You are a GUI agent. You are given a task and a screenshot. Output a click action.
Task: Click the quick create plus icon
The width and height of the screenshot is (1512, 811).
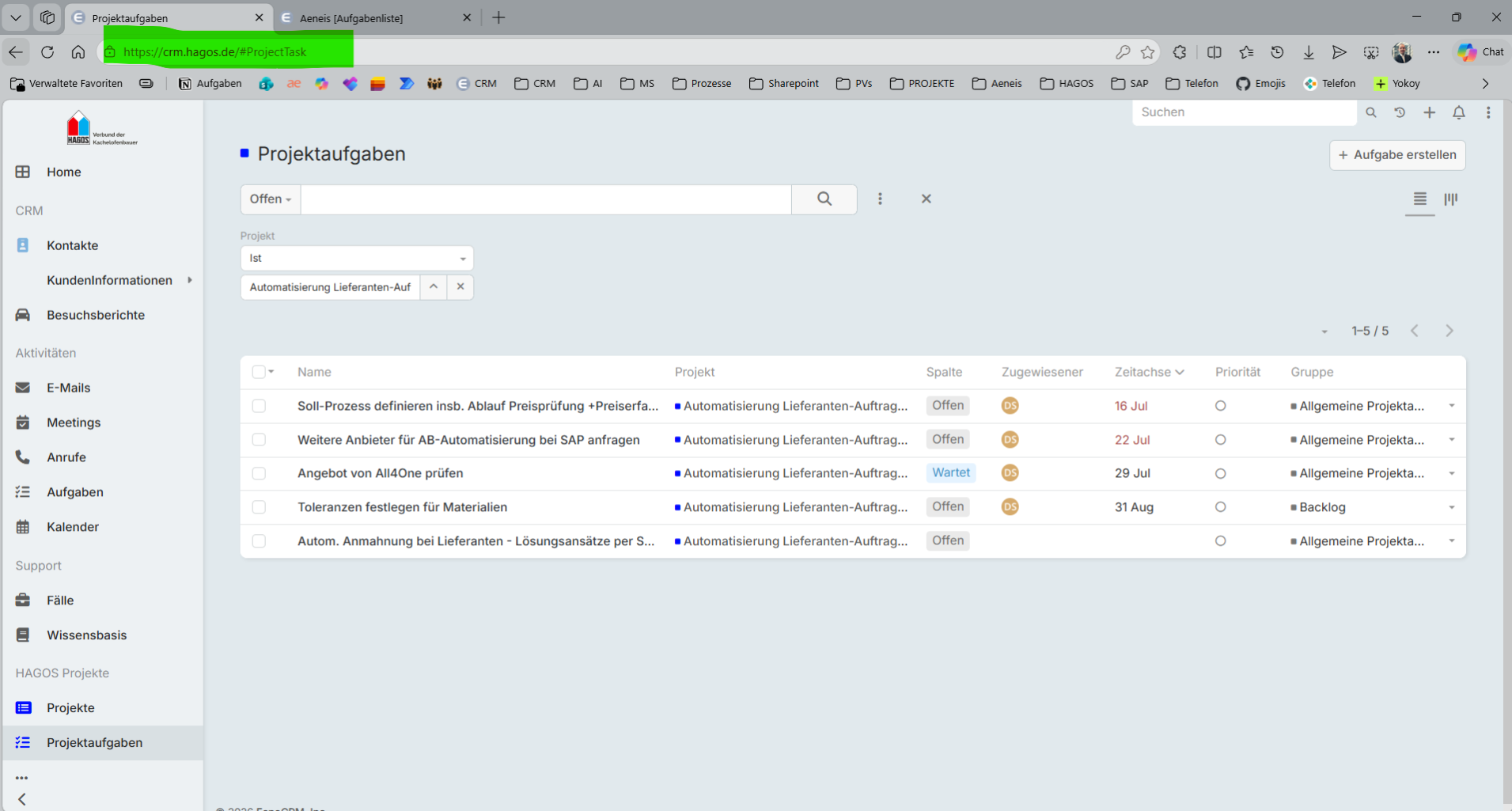click(x=1429, y=112)
